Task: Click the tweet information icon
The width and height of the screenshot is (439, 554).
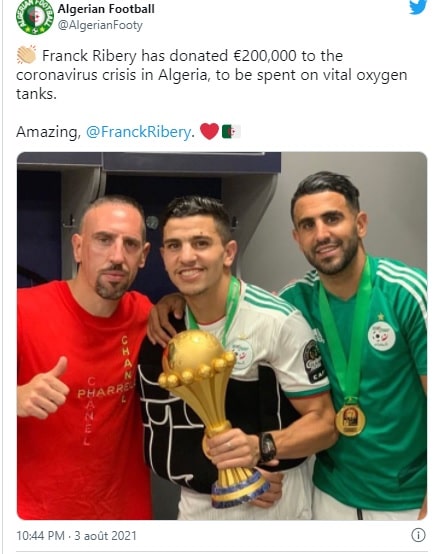Action: click(x=419, y=535)
